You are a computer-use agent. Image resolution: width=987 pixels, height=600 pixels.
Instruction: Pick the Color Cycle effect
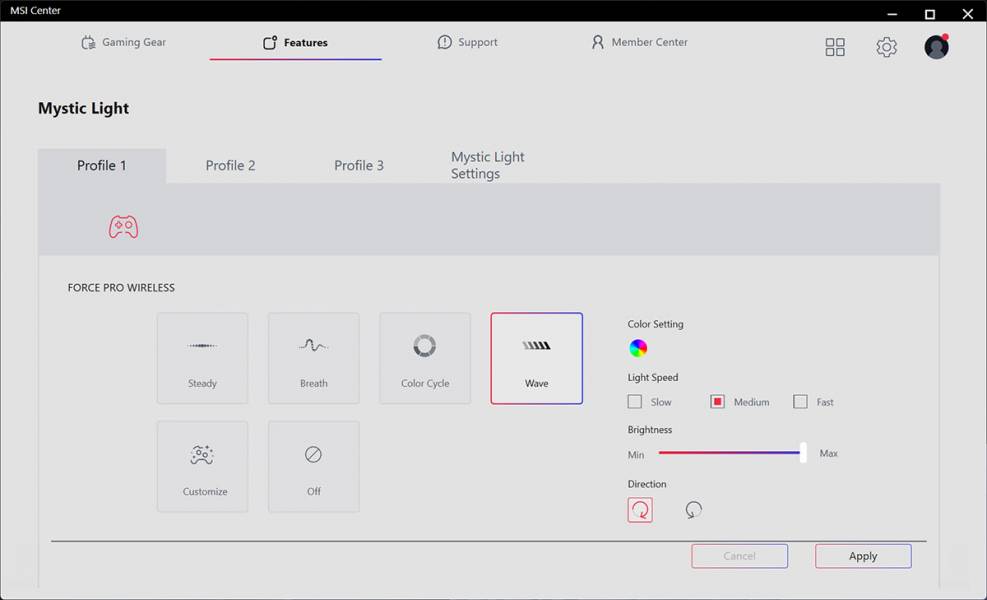[425, 358]
